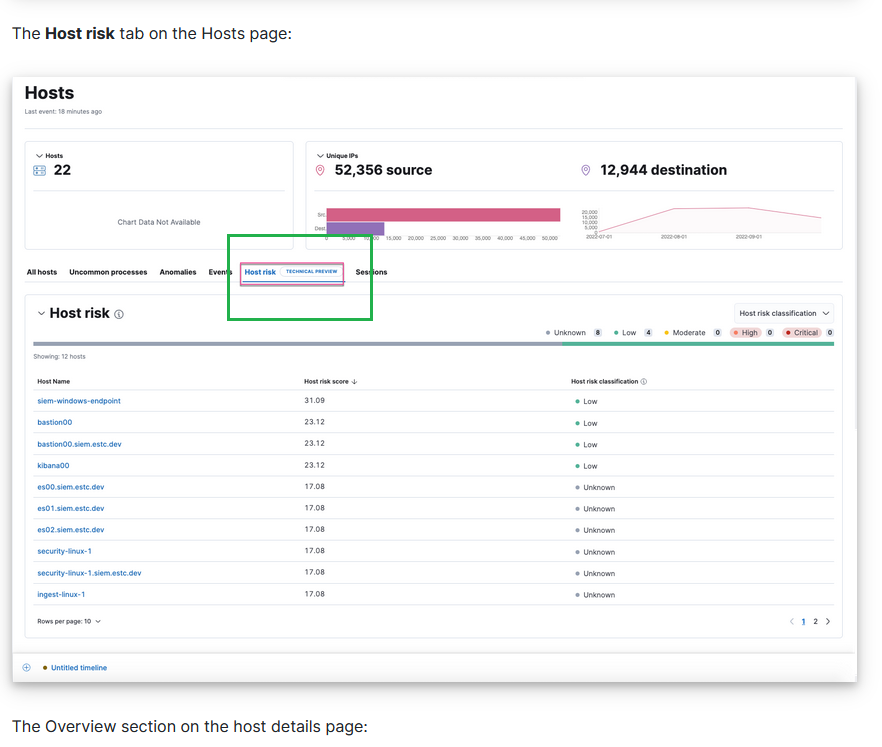Image resolution: width=882 pixels, height=747 pixels.
Task: Click the '52,356 source' value
Action: pos(383,170)
